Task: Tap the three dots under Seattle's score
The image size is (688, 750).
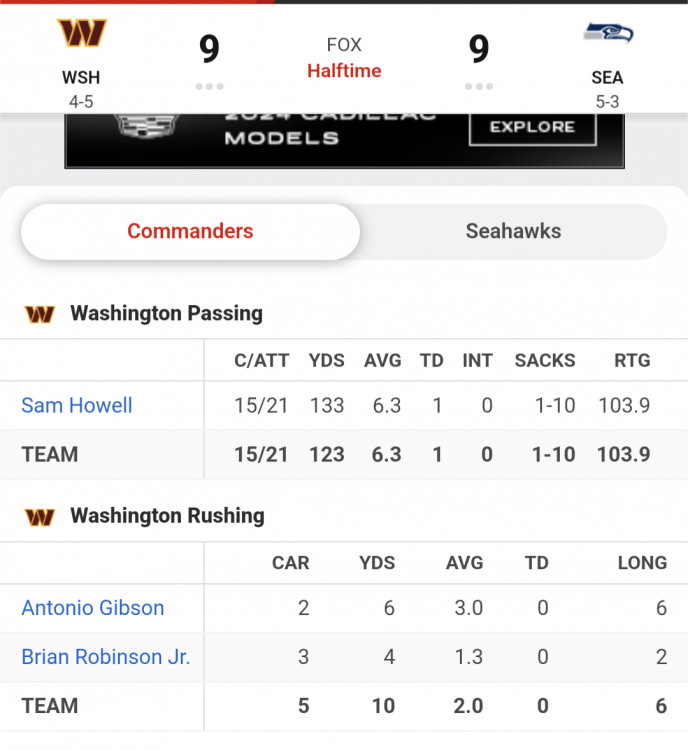Action: click(x=479, y=87)
